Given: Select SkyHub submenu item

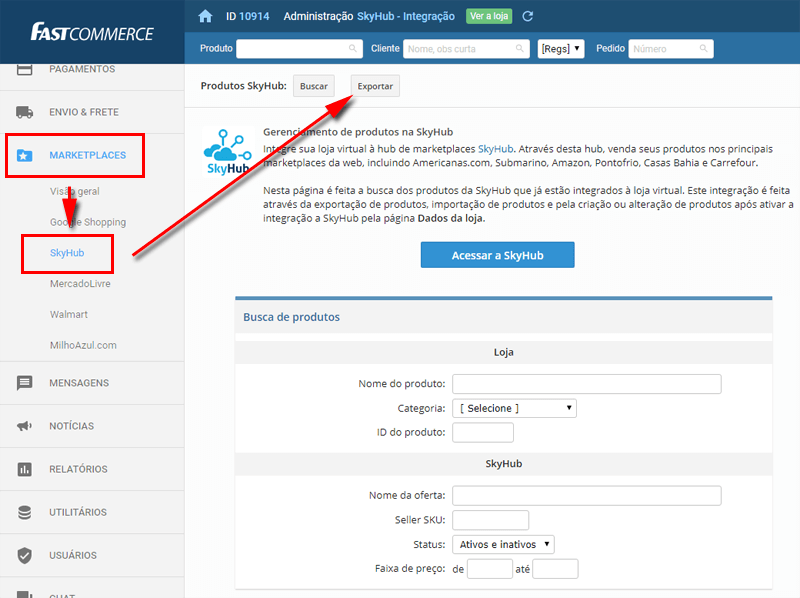Looking at the screenshot, I should click(x=67, y=253).
